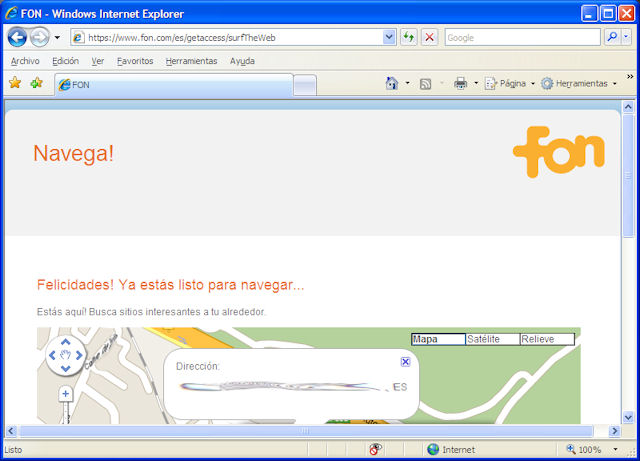
Task: Click the Listo status text
Action: [x=13, y=450]
